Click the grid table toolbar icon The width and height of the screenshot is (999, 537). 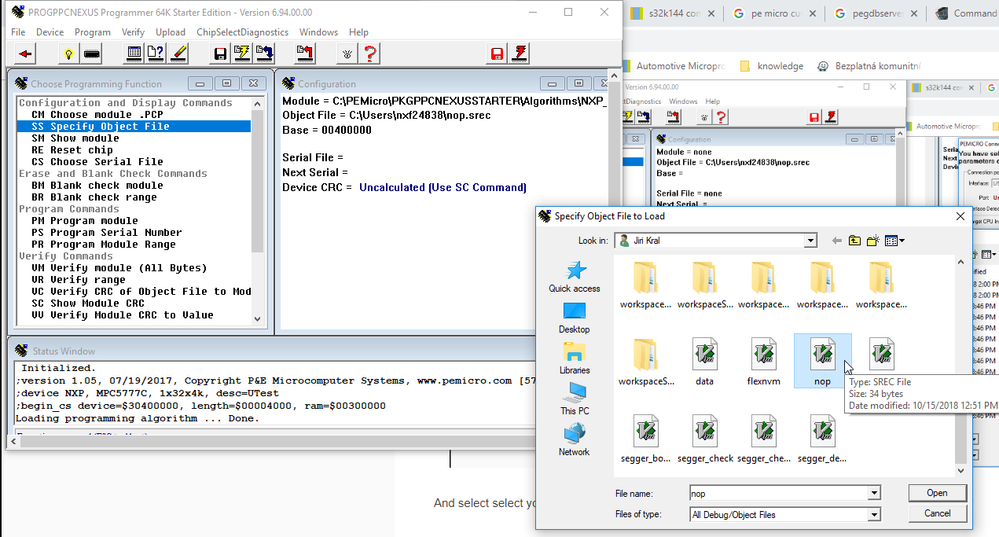(134, 54)
